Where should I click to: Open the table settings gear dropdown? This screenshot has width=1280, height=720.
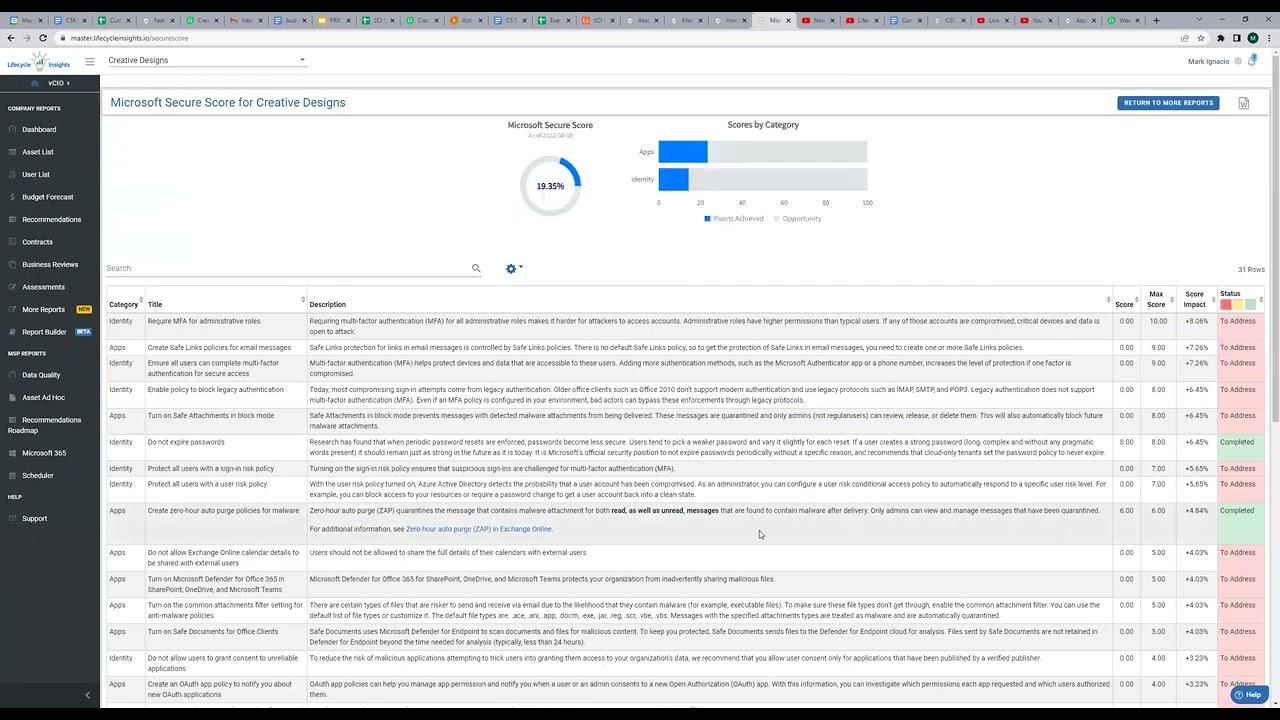click(514, 268)
